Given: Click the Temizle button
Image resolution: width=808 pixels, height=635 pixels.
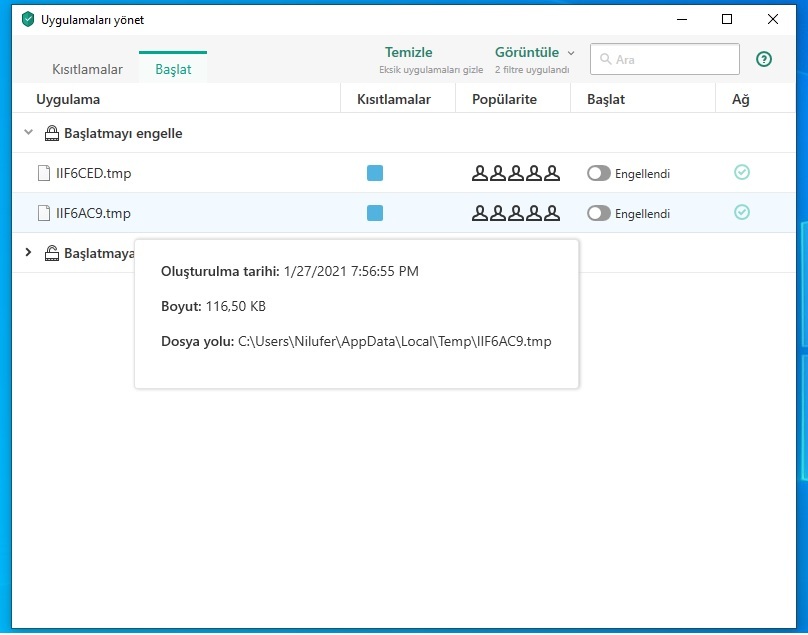Looking at the screenshot, I should click(x=408, y=53).
